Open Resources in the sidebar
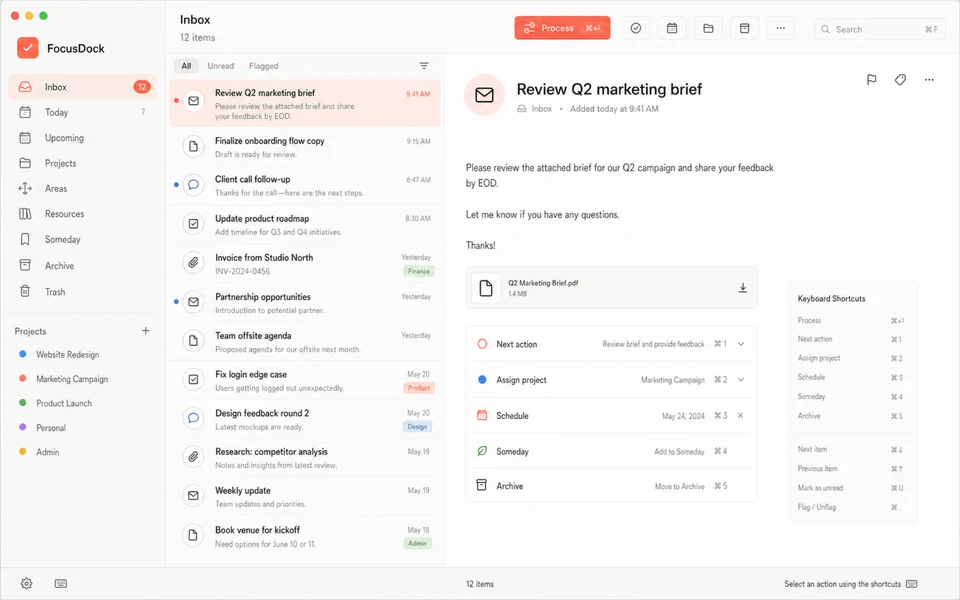 click(x=83, y=214)
